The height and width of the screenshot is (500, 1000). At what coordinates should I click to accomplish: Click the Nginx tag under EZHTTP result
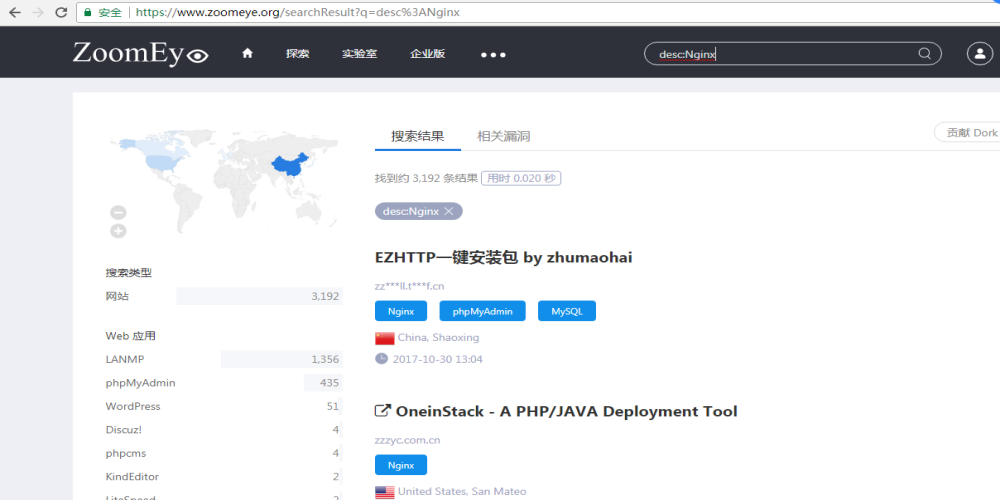pyautogui.click(x=401, y=311)
